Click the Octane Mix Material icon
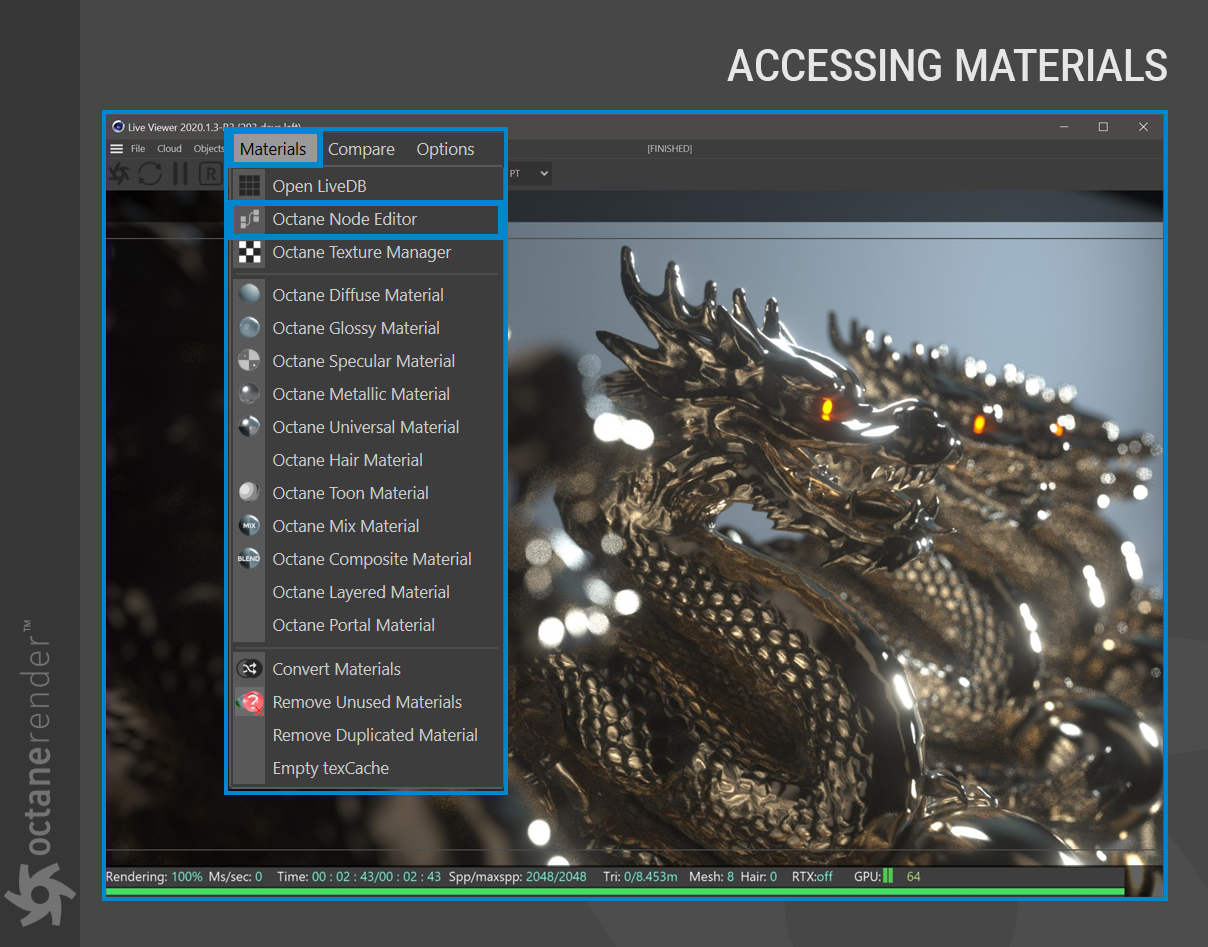Viewport: 1208px width, 947px height. [x=250, y=526]
